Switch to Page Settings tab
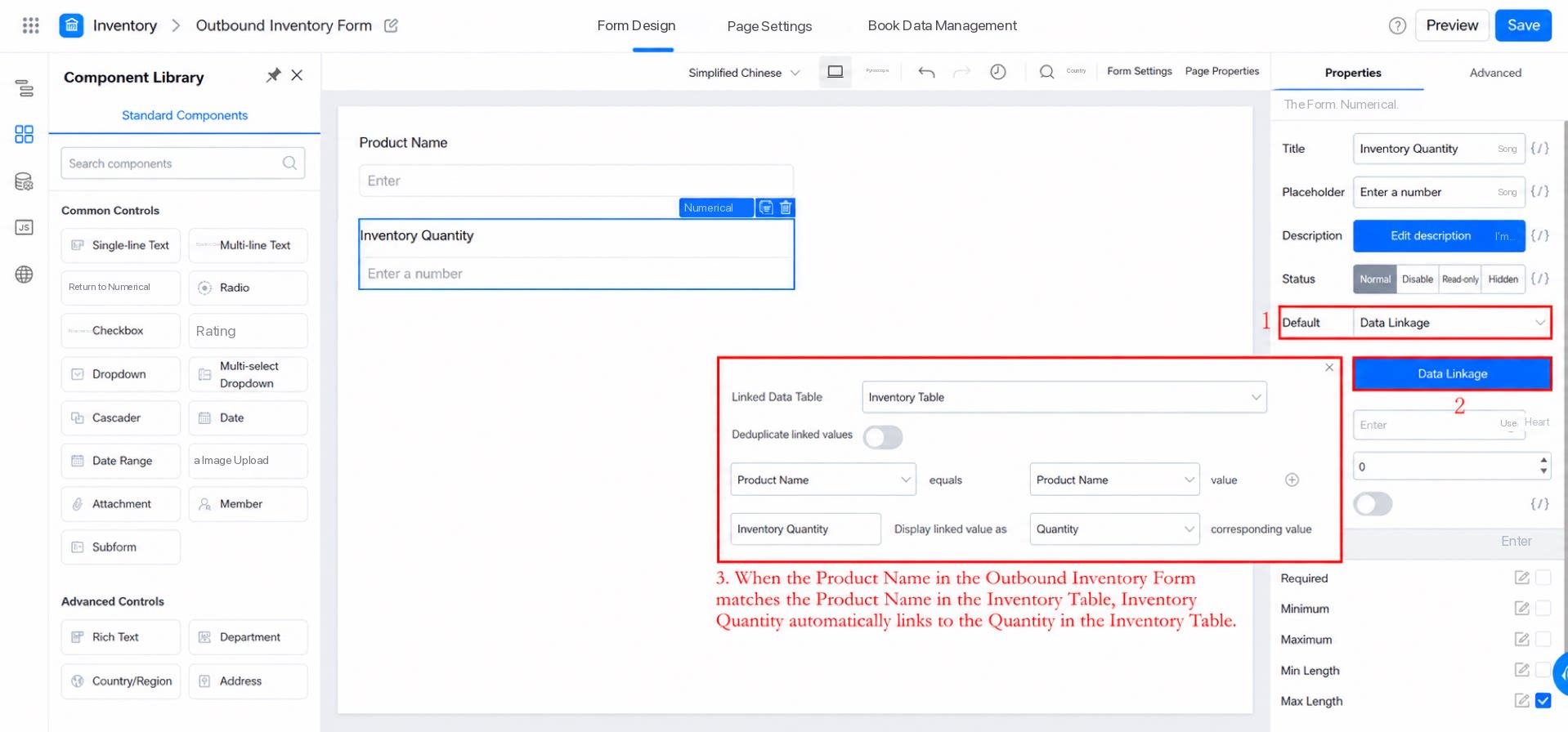Viewport: 1568px width, 732px height. (x=769, y=26)
